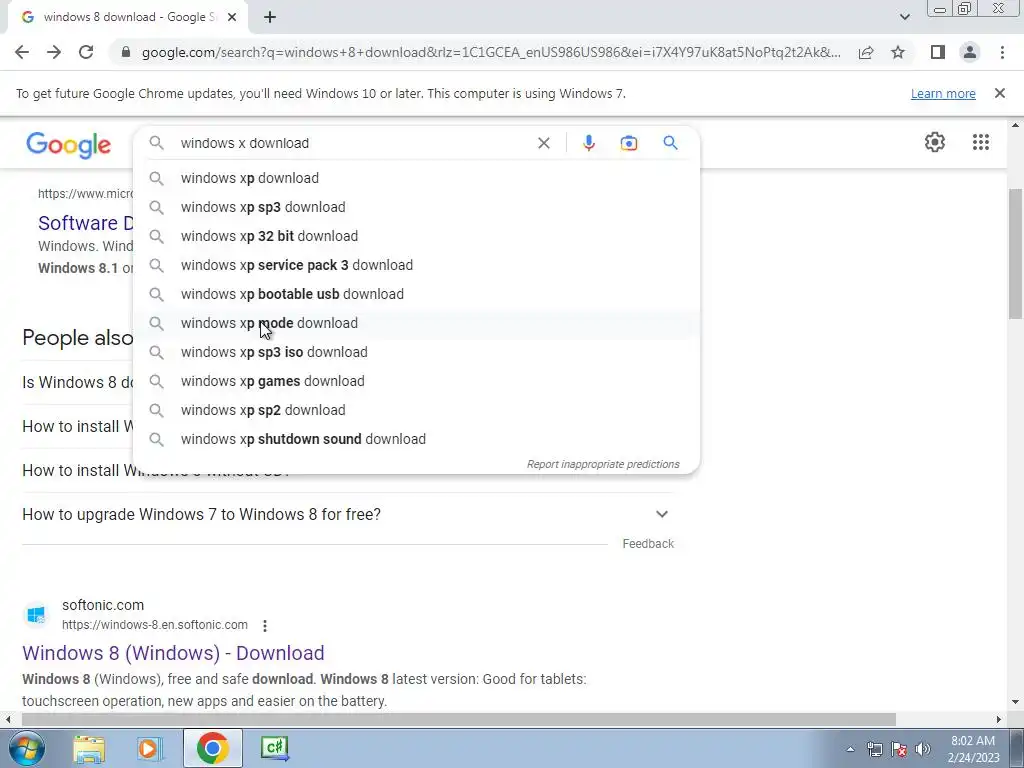This screenshot has width=1024, height=768.
Task: Open the Chrome tab search dropdown
Action: pos(904,17)
